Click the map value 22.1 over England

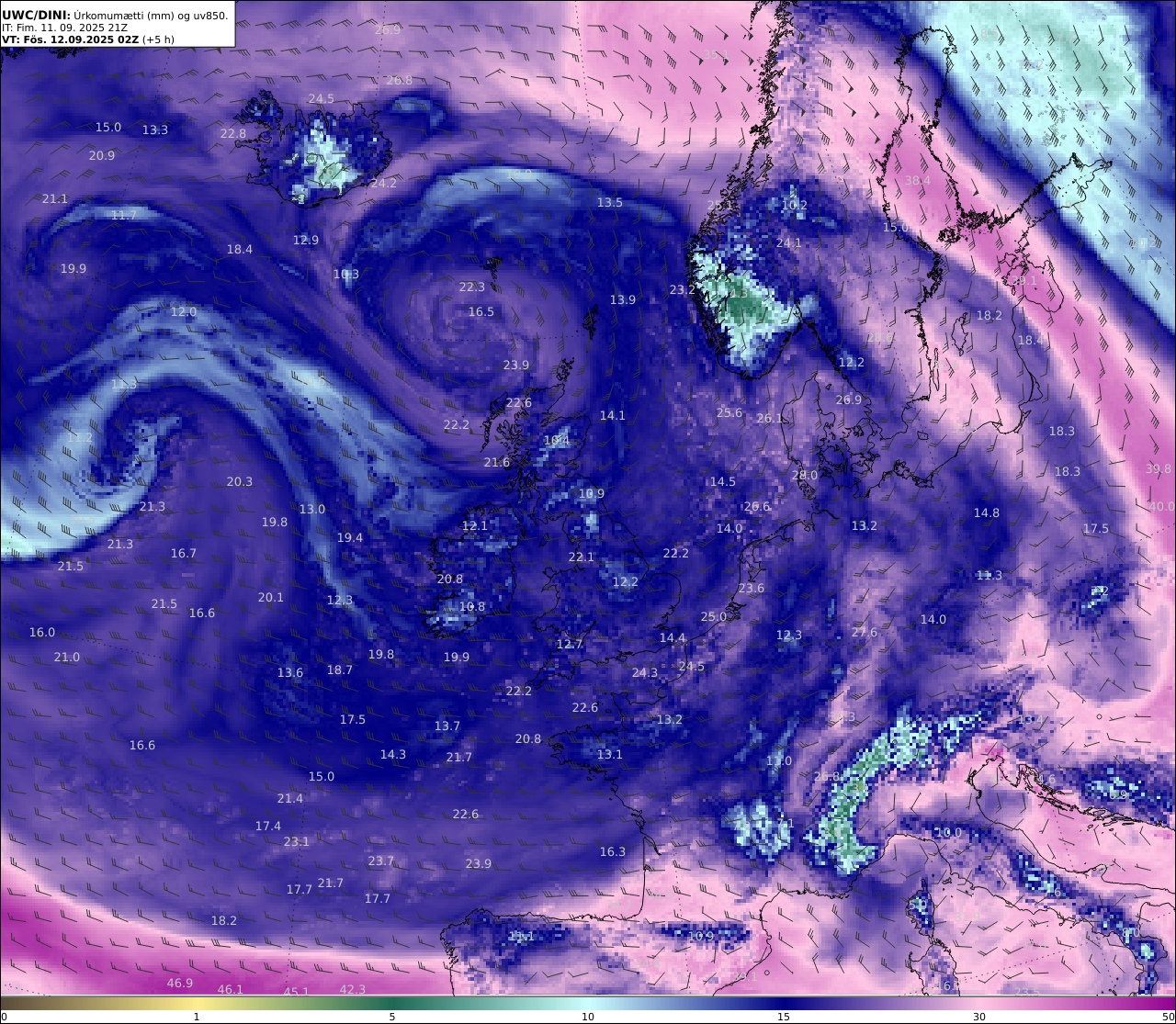tap(582, 557)
